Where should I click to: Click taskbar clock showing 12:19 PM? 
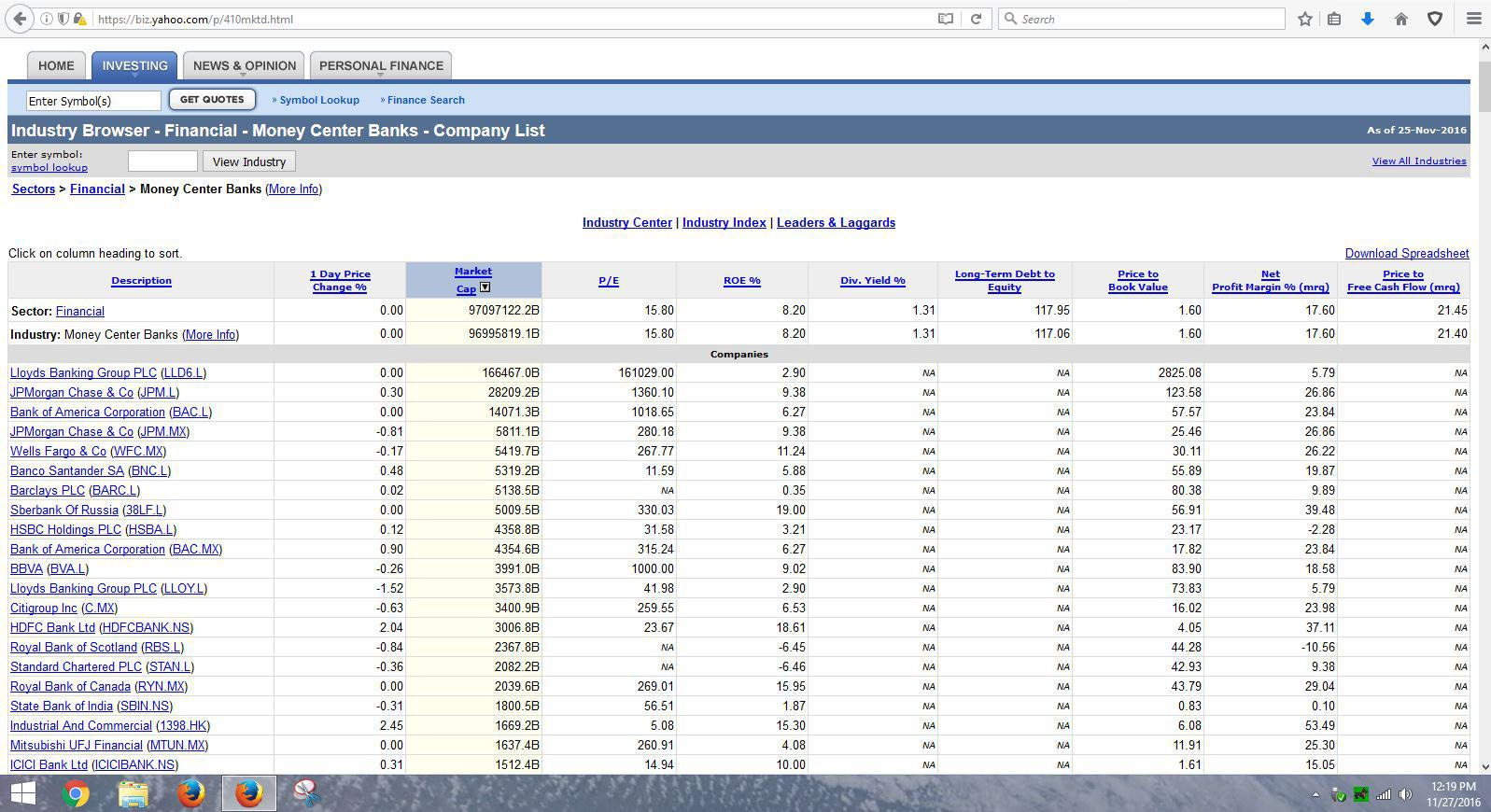coord(1453,786)
